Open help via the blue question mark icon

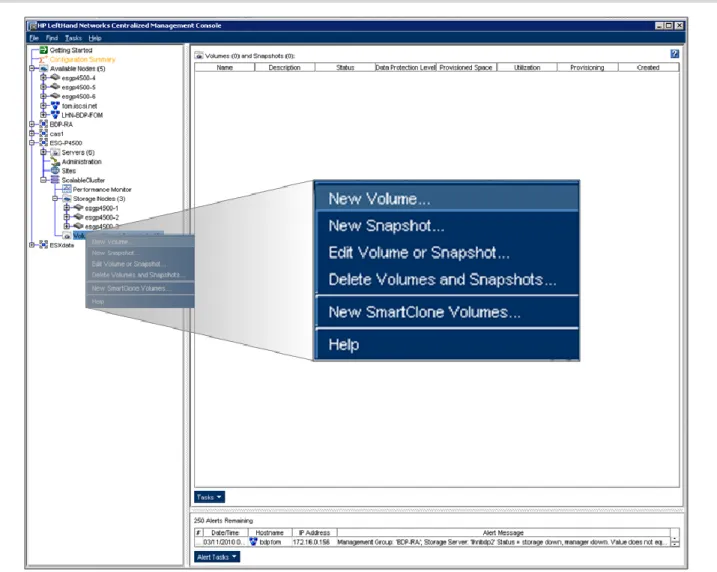click(674, 54)
